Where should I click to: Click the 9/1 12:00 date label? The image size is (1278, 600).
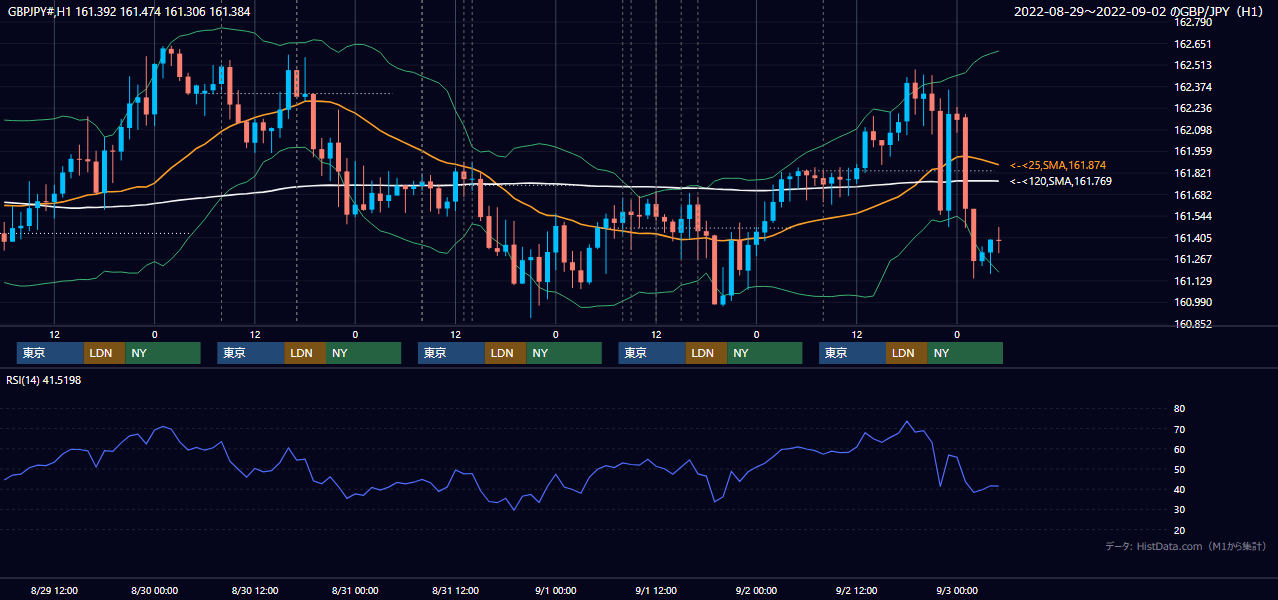coord(656,590)
